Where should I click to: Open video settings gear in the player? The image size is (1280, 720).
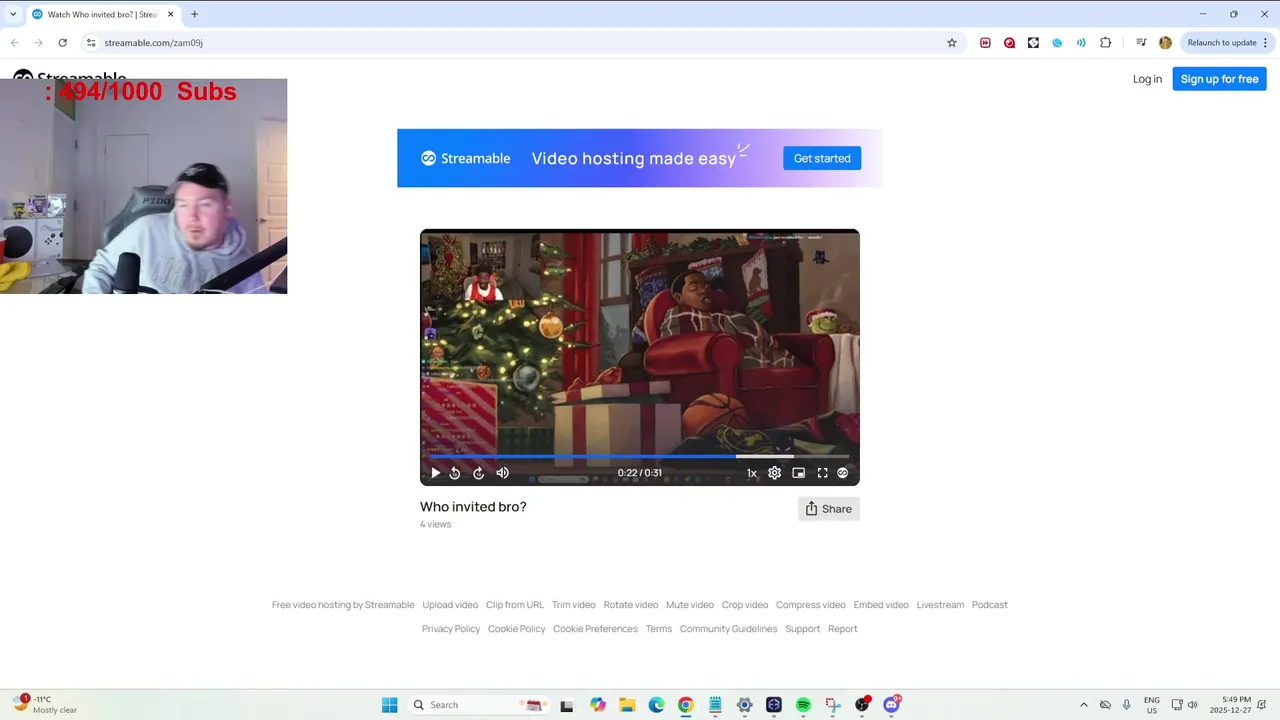774,473
